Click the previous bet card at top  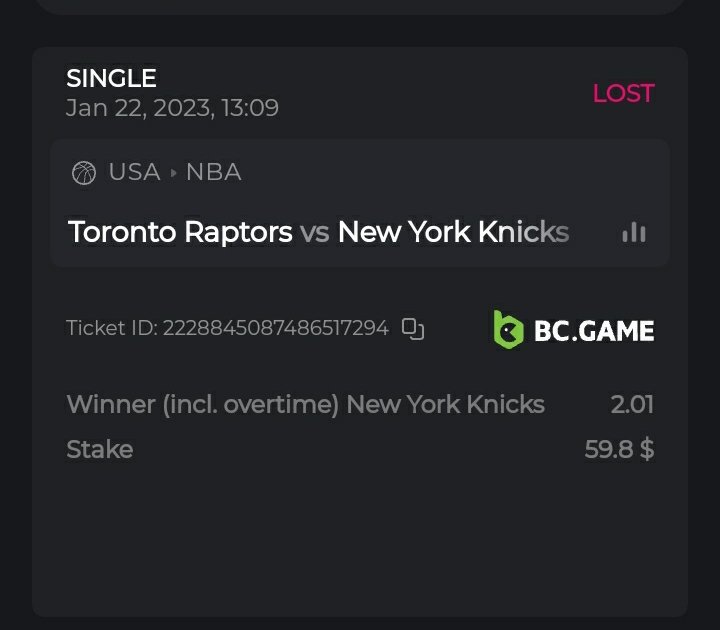click(x=360, y=6)
